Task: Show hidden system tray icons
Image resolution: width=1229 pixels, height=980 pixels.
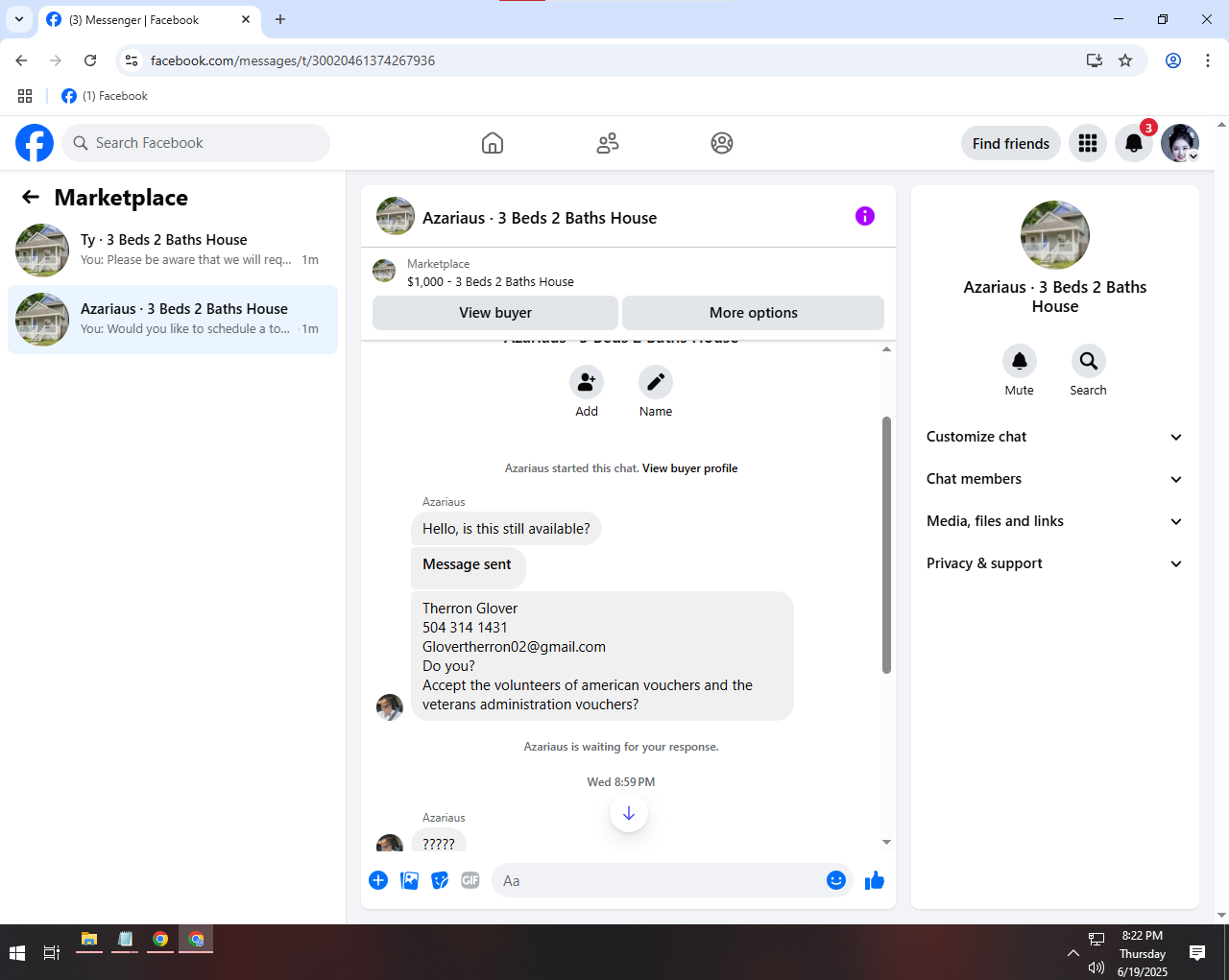Action: pos(1072,953)
